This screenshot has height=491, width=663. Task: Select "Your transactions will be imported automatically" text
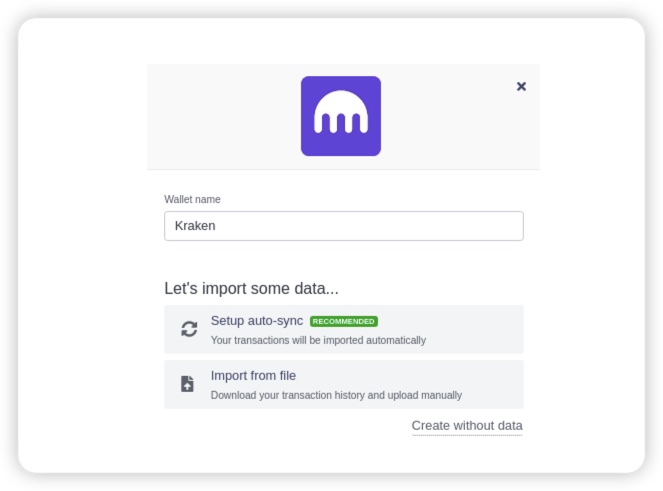tap(318, 340)
